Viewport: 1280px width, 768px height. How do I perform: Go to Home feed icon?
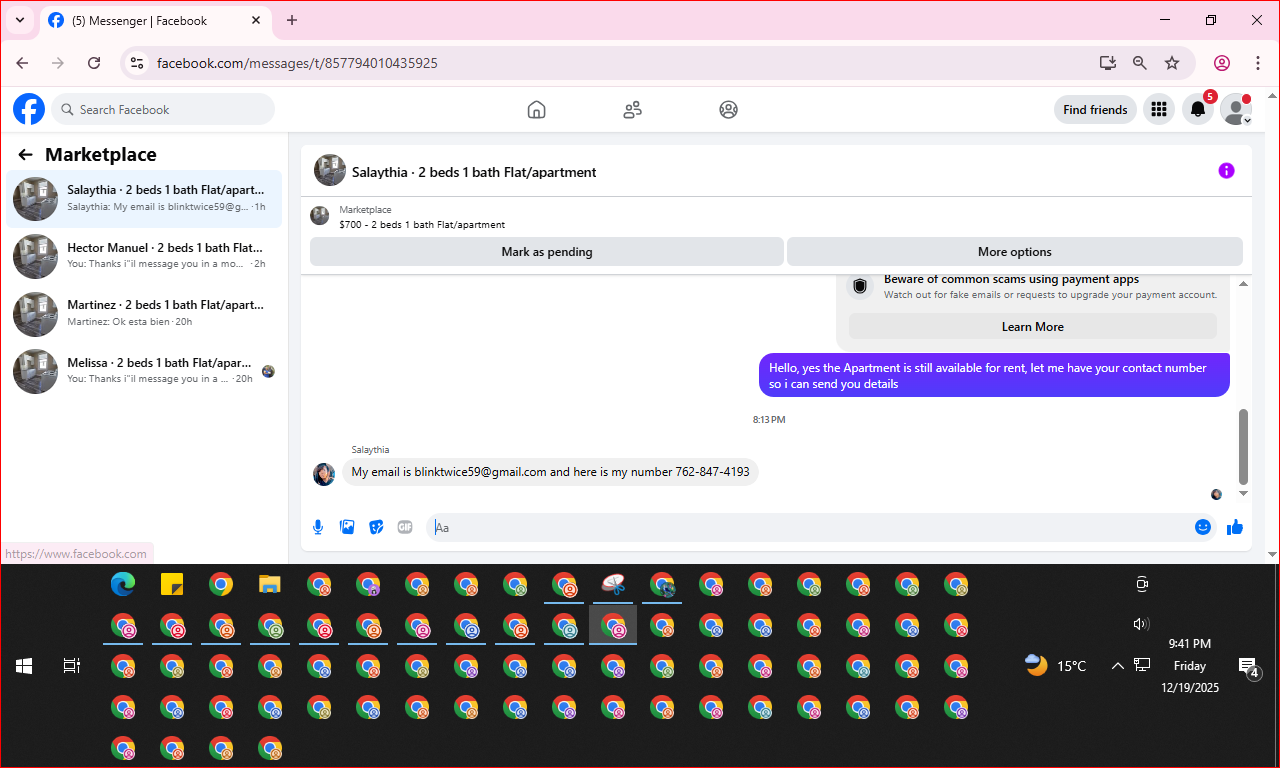537,110
